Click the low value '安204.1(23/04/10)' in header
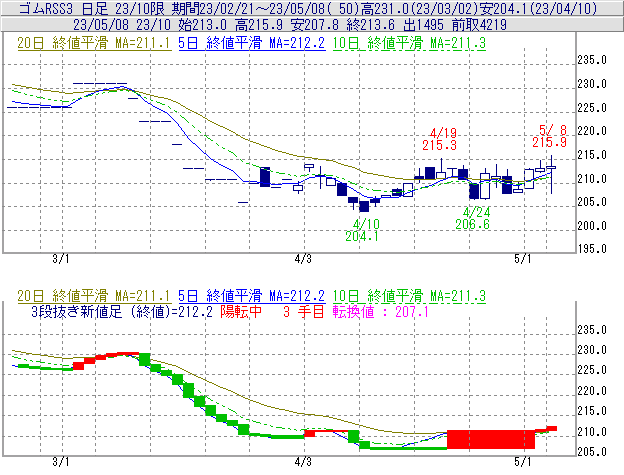624x475 pixels. (538, 9)
